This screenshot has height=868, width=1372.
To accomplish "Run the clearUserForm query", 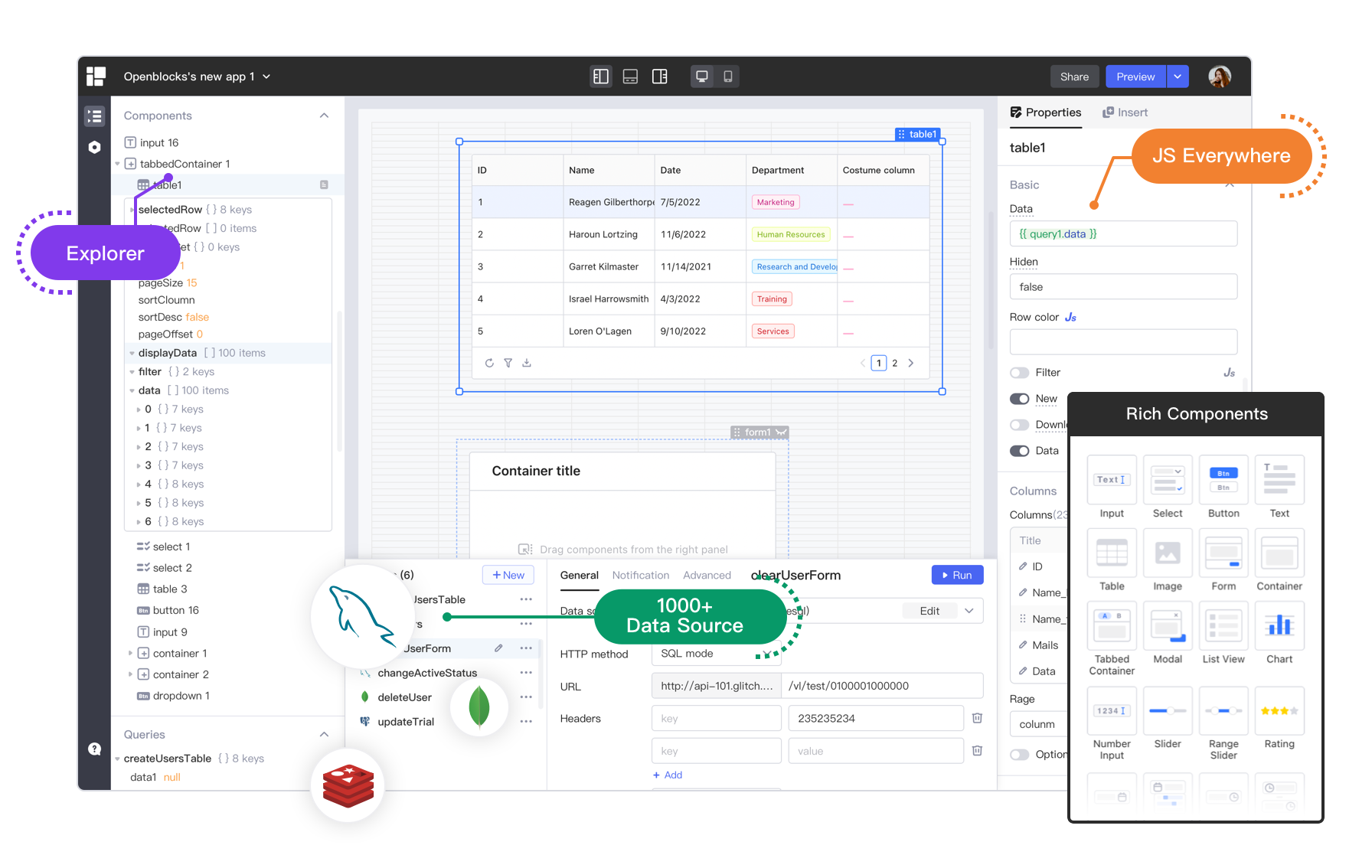I will 957,575.
